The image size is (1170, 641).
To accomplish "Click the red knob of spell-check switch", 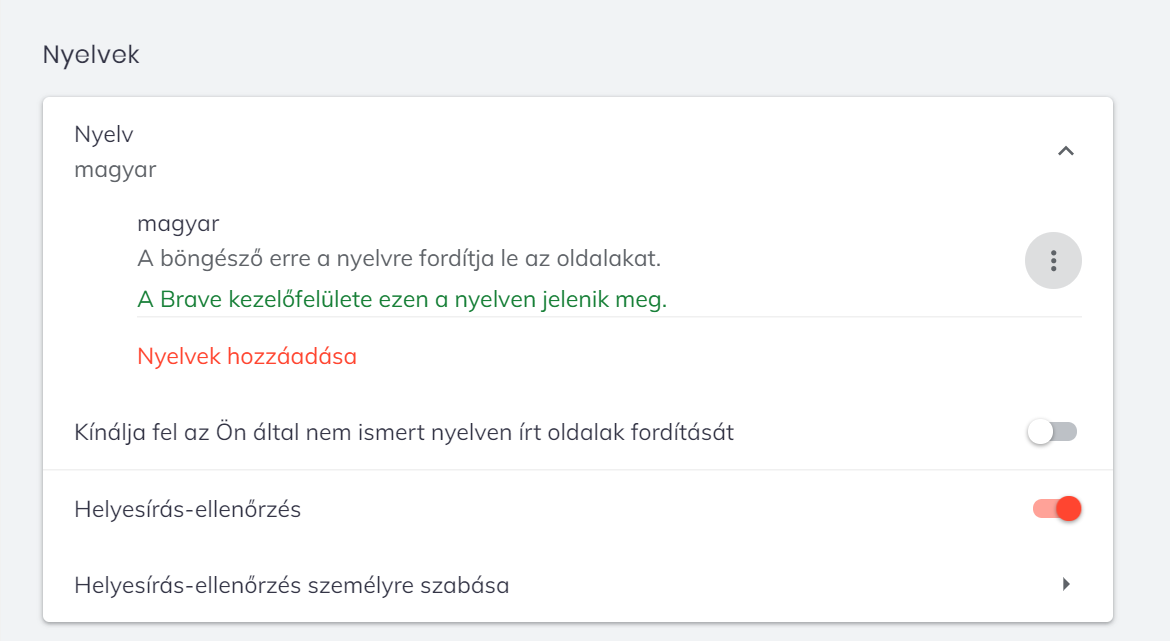I will point(1068,509).
